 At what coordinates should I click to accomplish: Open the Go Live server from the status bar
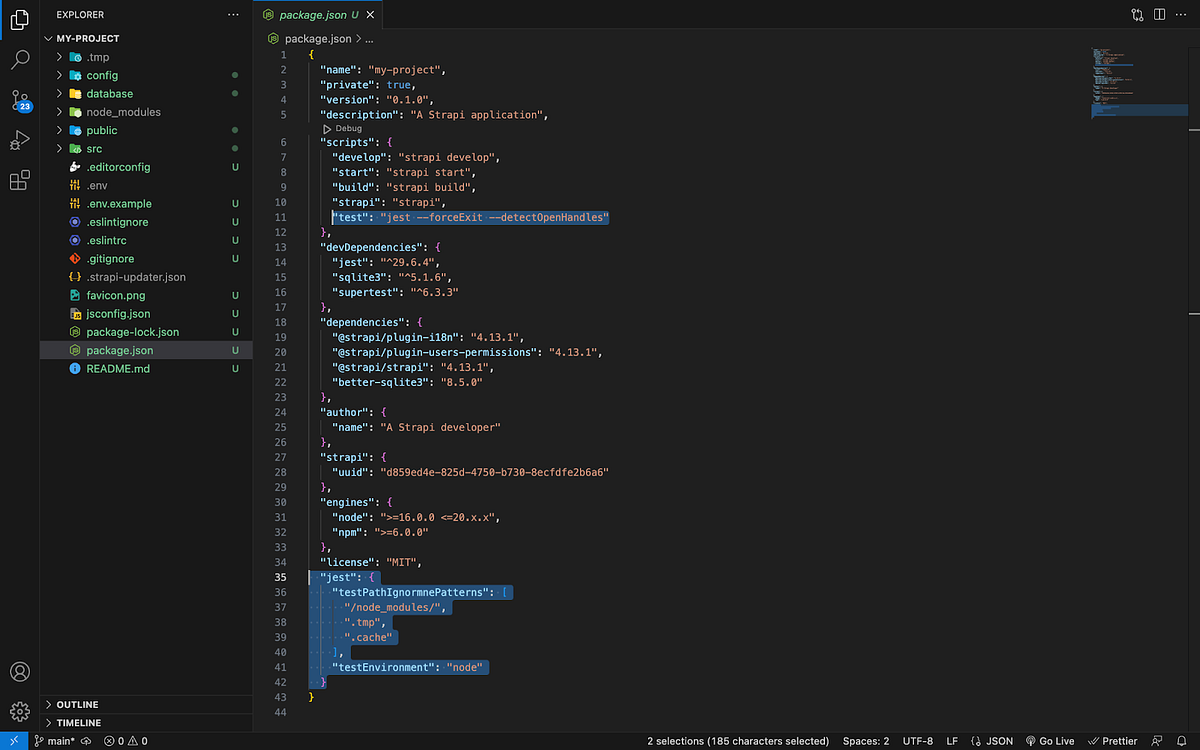pos(1051,741)
